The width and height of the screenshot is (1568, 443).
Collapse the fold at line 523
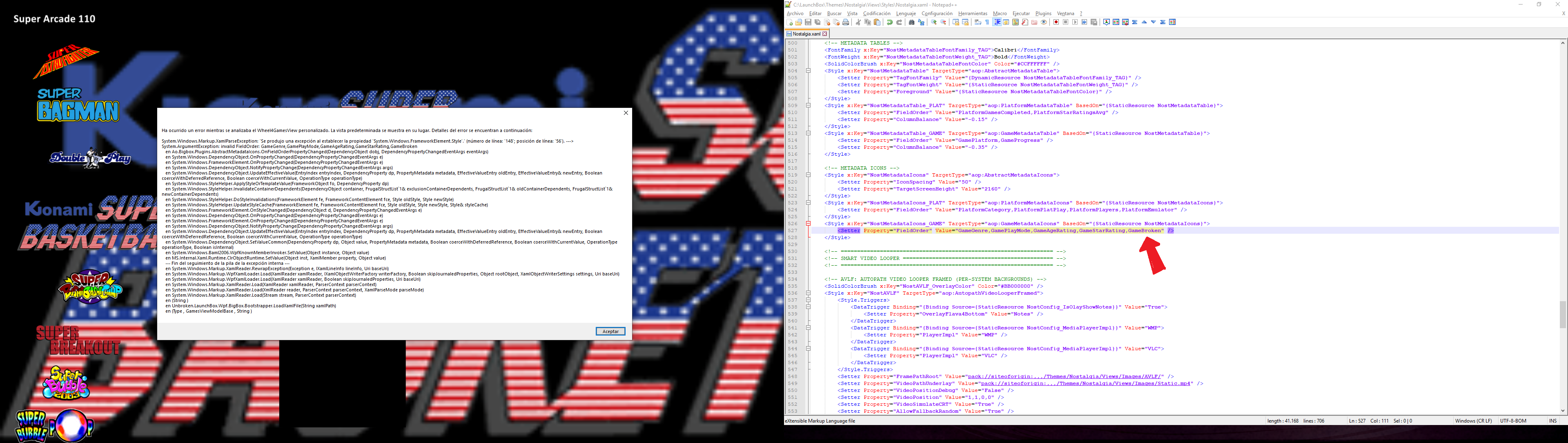click(808, 203)
